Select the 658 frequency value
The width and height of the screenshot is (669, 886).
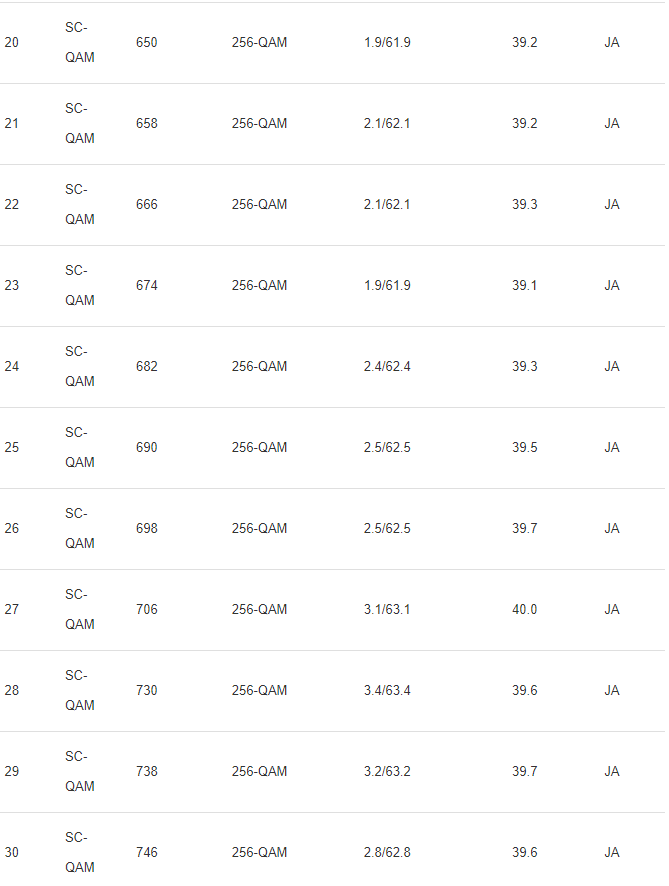coord(146,123)
